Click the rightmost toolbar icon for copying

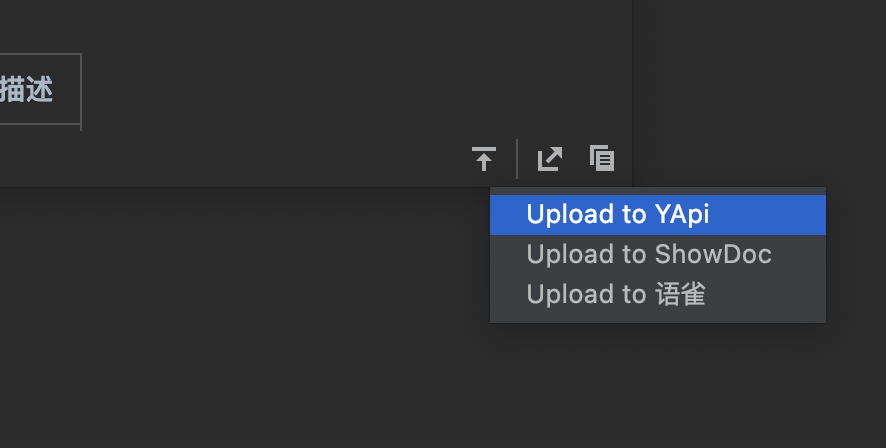click(602, 158)
